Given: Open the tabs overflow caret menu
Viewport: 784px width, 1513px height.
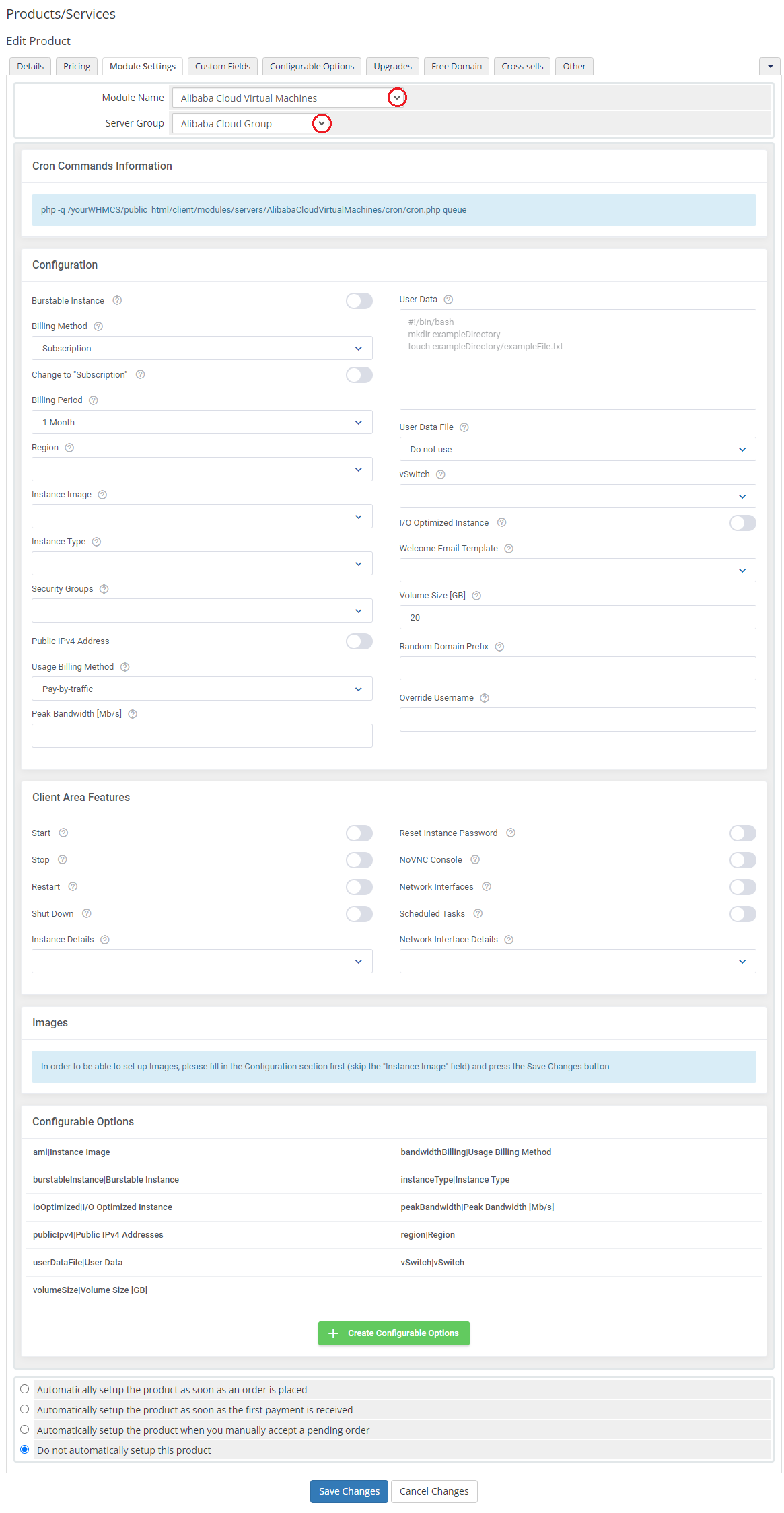Looking at the screenshot, I should click(770, 66).
